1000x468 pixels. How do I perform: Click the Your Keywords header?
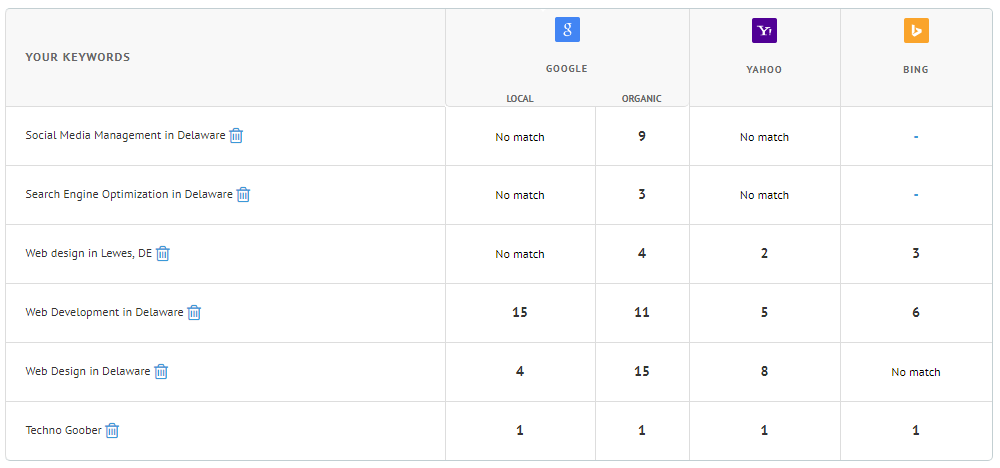[x=78, y=57]
